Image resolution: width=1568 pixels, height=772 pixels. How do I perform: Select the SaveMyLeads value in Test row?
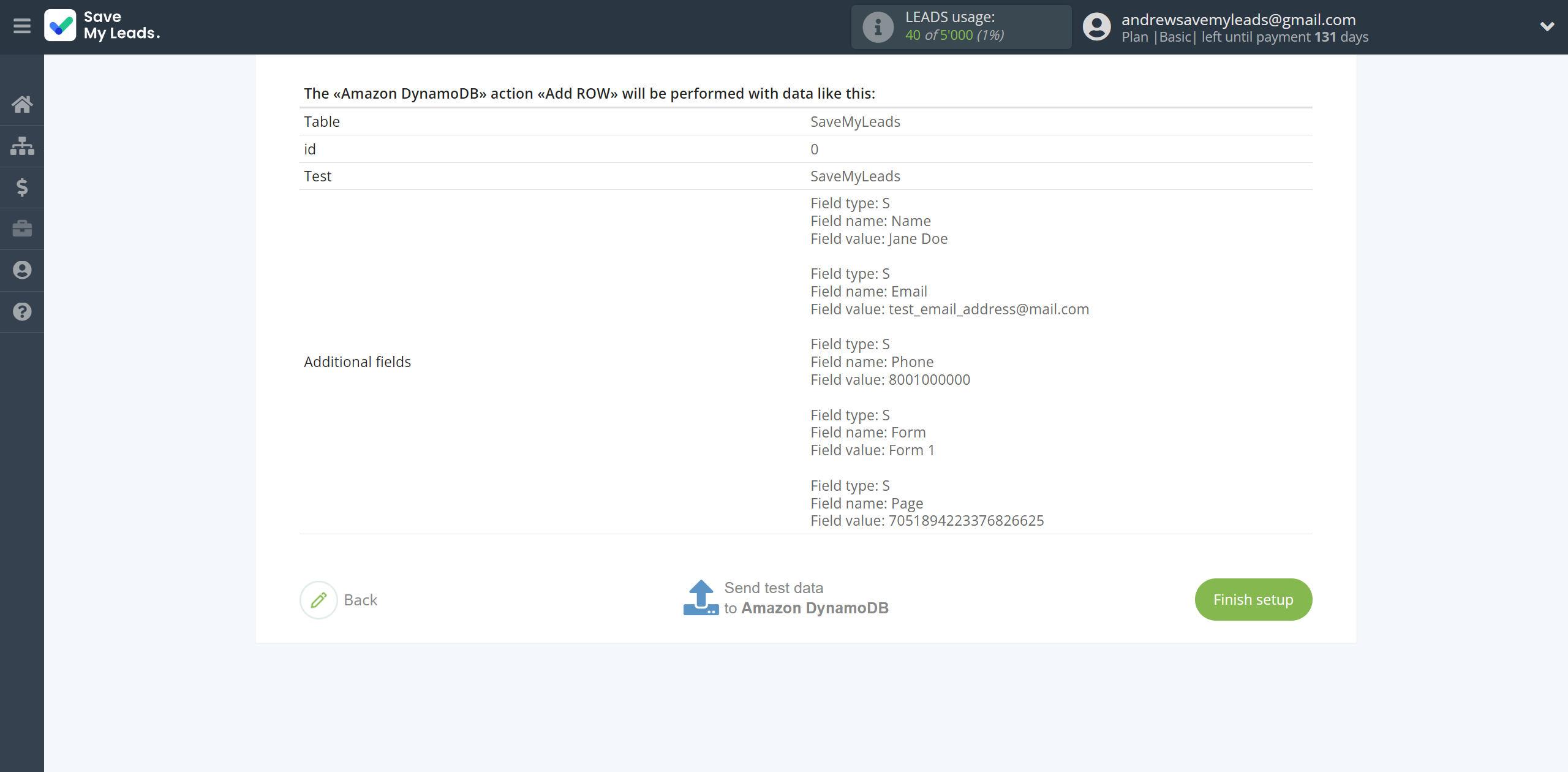(x=855, y=176)
